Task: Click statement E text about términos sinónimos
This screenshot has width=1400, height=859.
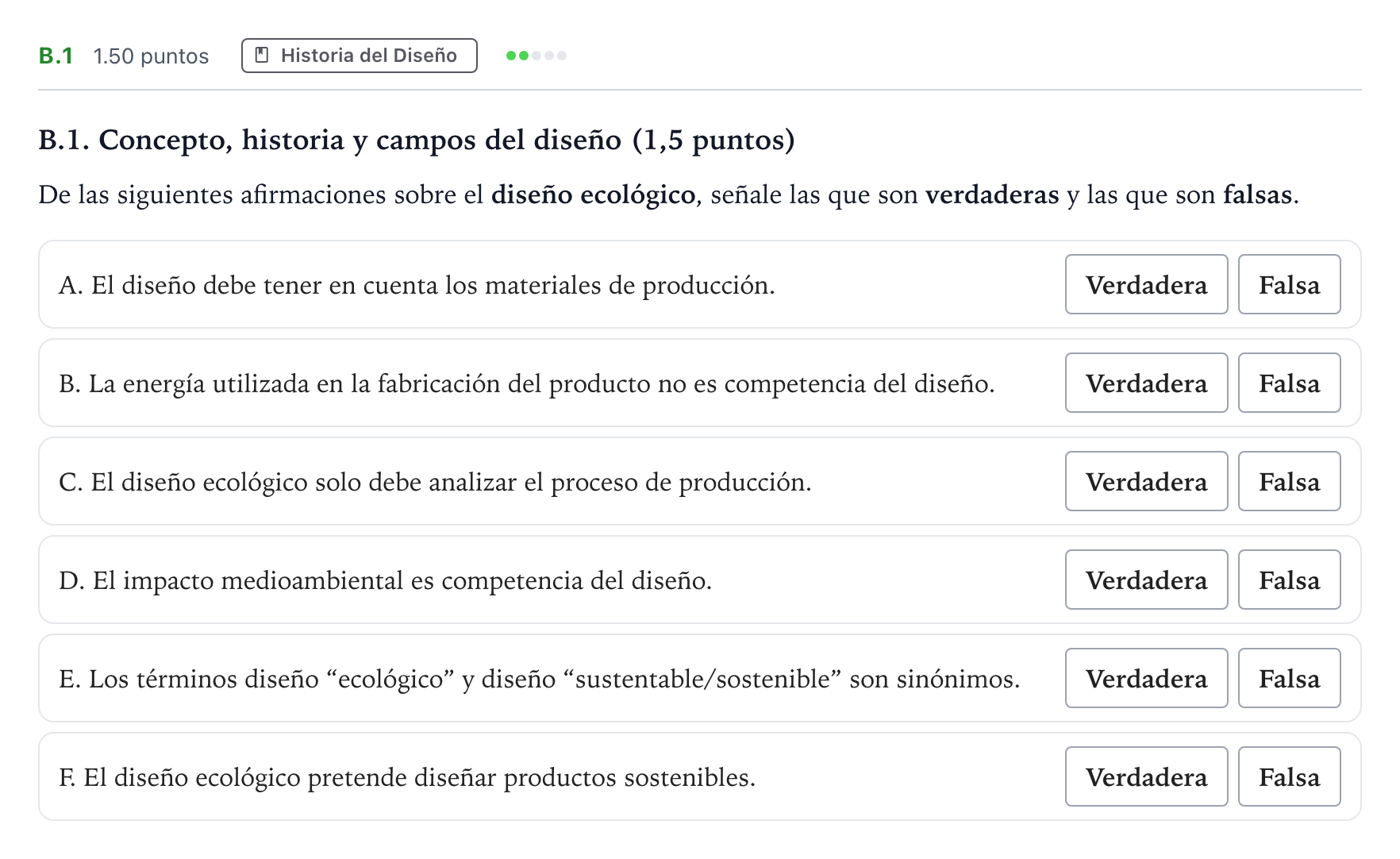Action: coord(539,679)
